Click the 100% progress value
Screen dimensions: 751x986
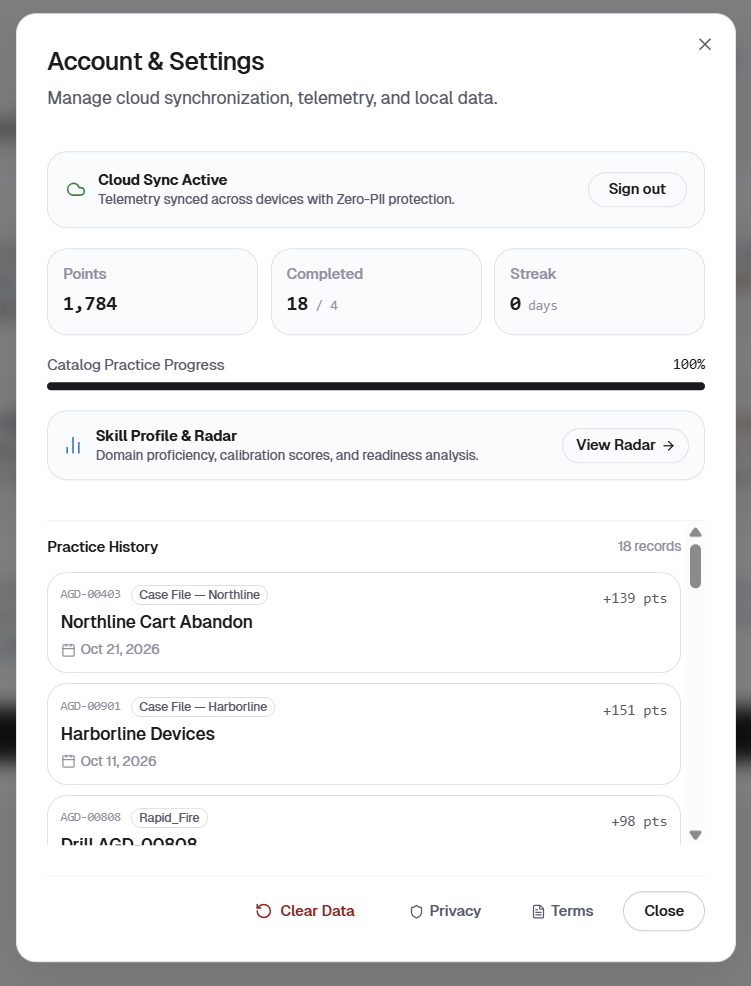pyautogui.click(x=689, y=365)
